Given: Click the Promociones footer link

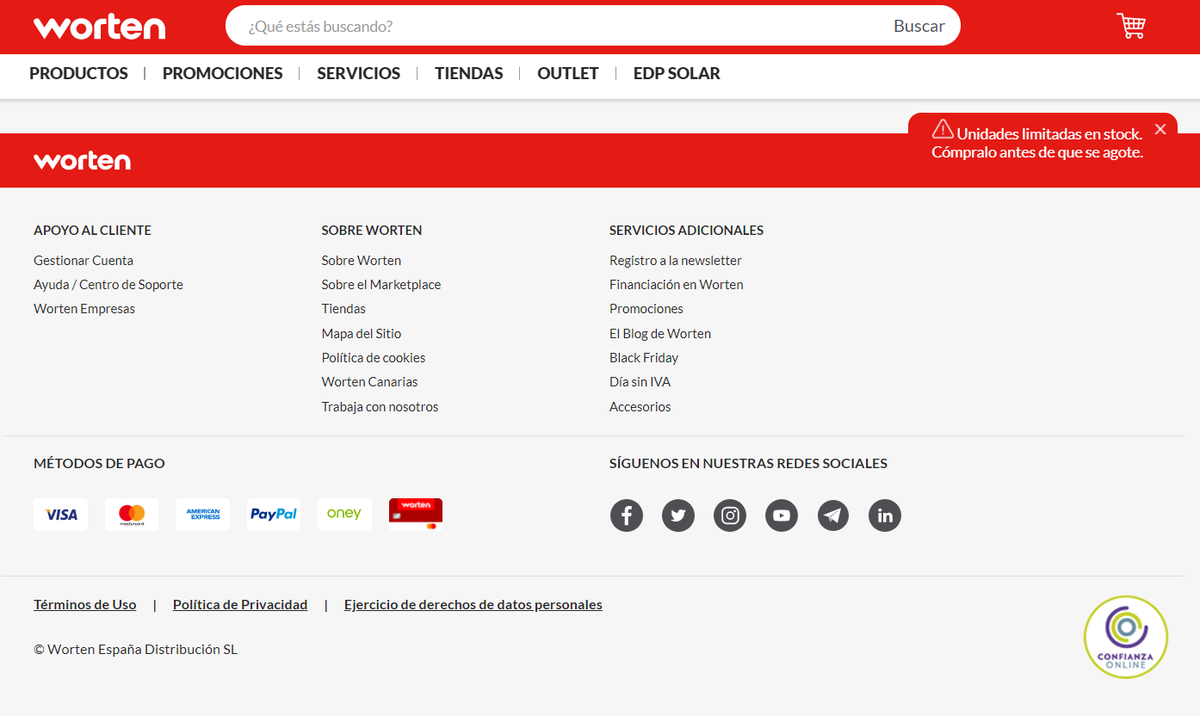Looking at the screenshot, I should coord(646,308).
